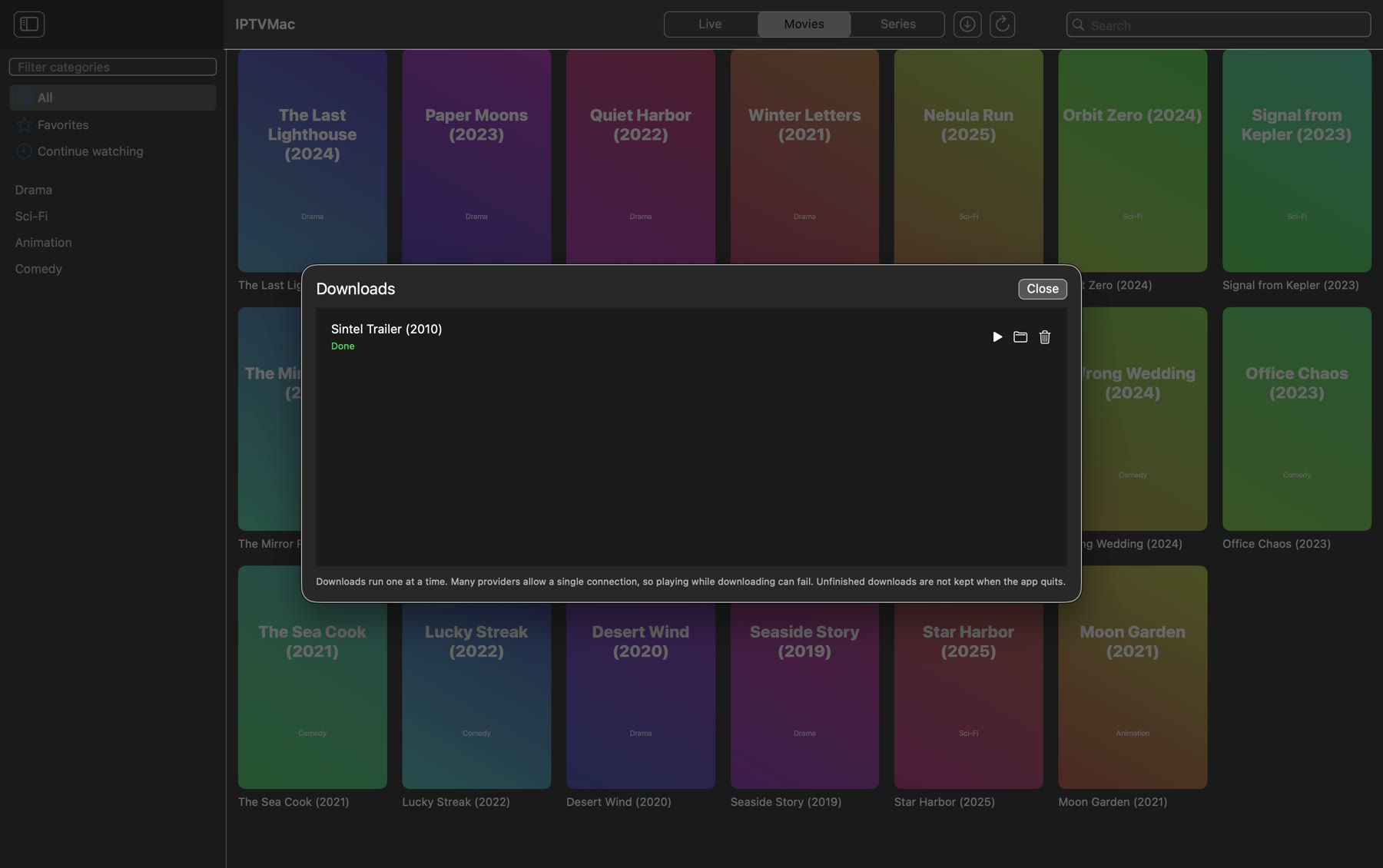Select the Sintel Trailer (2010) download title

tap(386, 329)
